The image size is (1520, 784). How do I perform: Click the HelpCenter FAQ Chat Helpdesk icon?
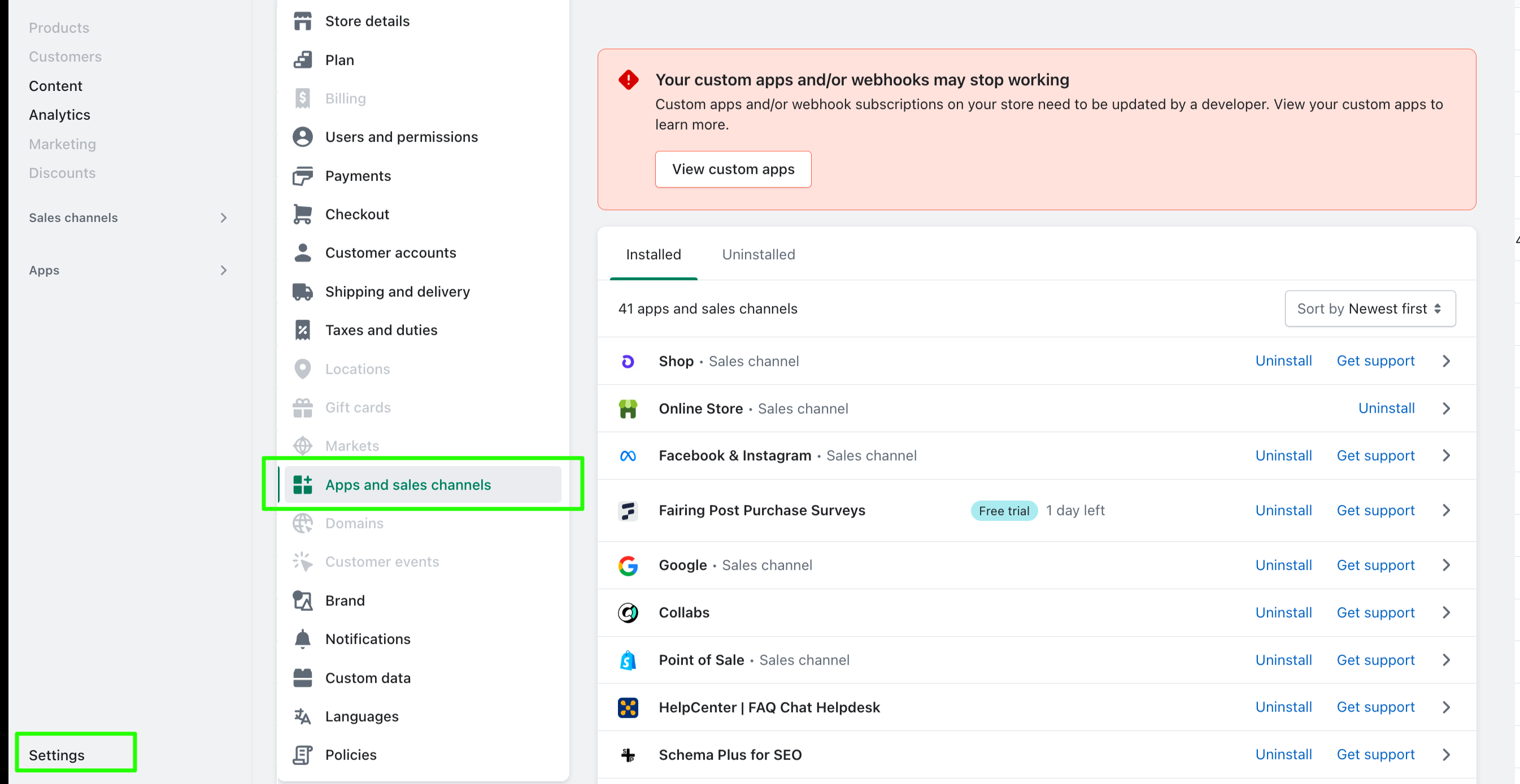[628, 707]
